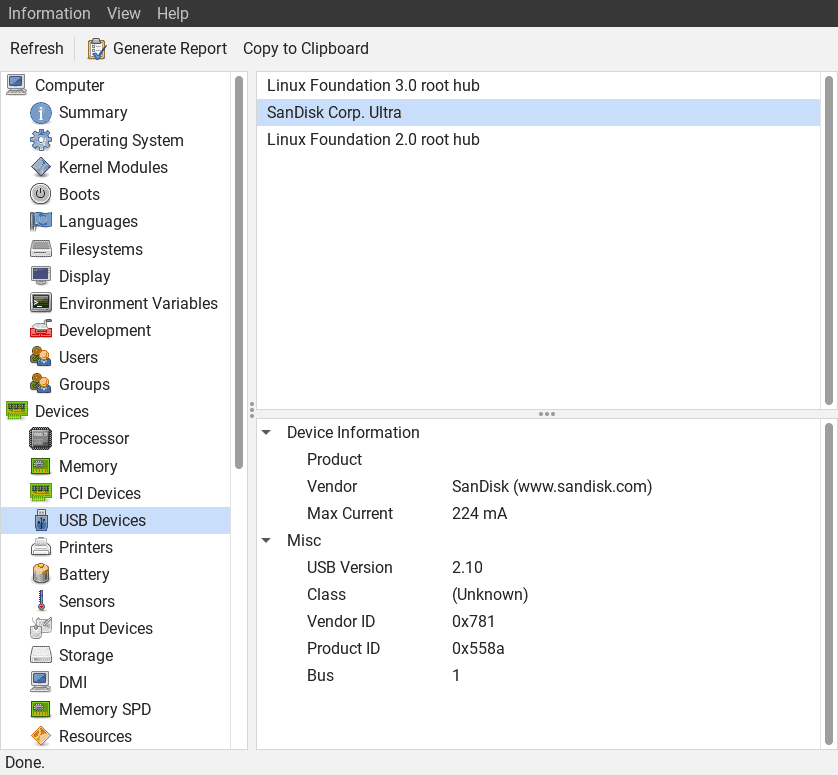Select the Processor chip icon

[x=41, y=438]
